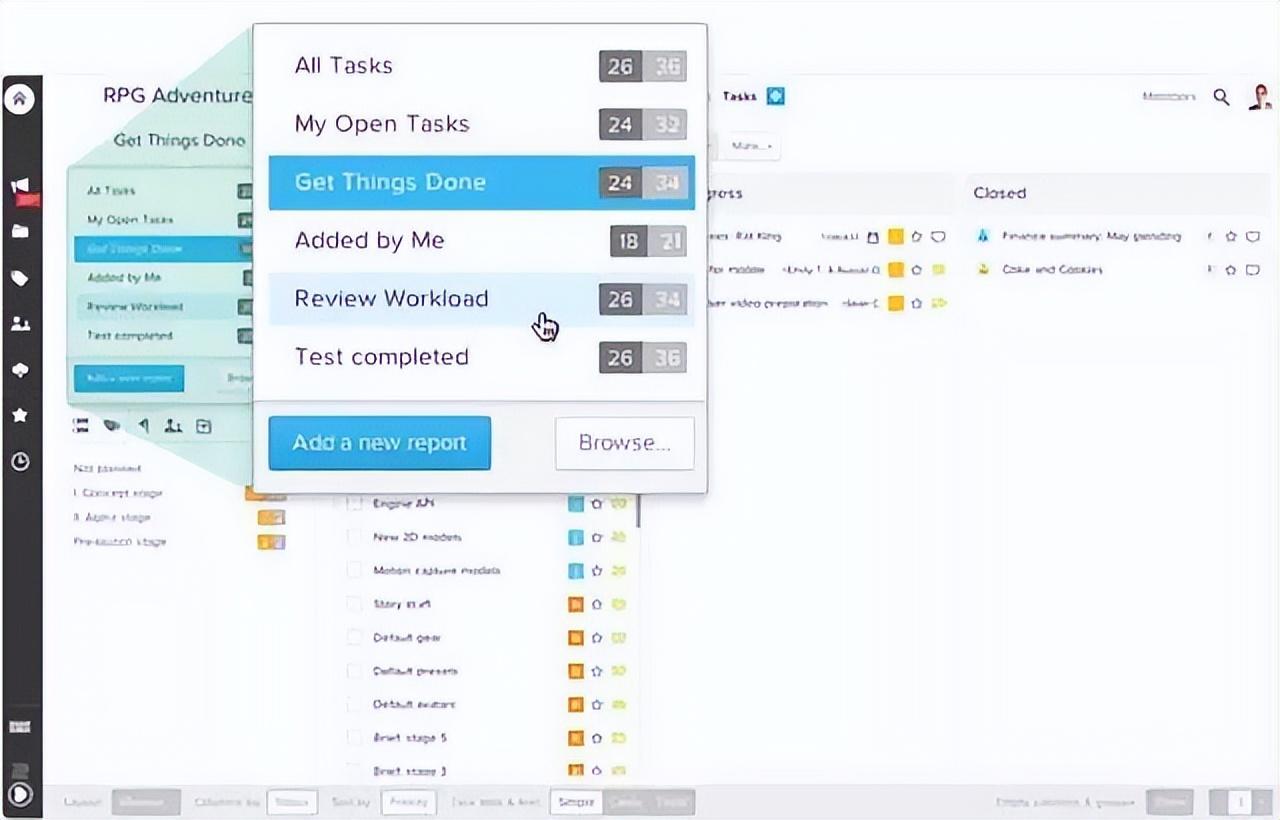Viewport: 1280px width, 820px height.
Task: Select the Pre-launch stage milestone filter
Action: coord(120,542)
